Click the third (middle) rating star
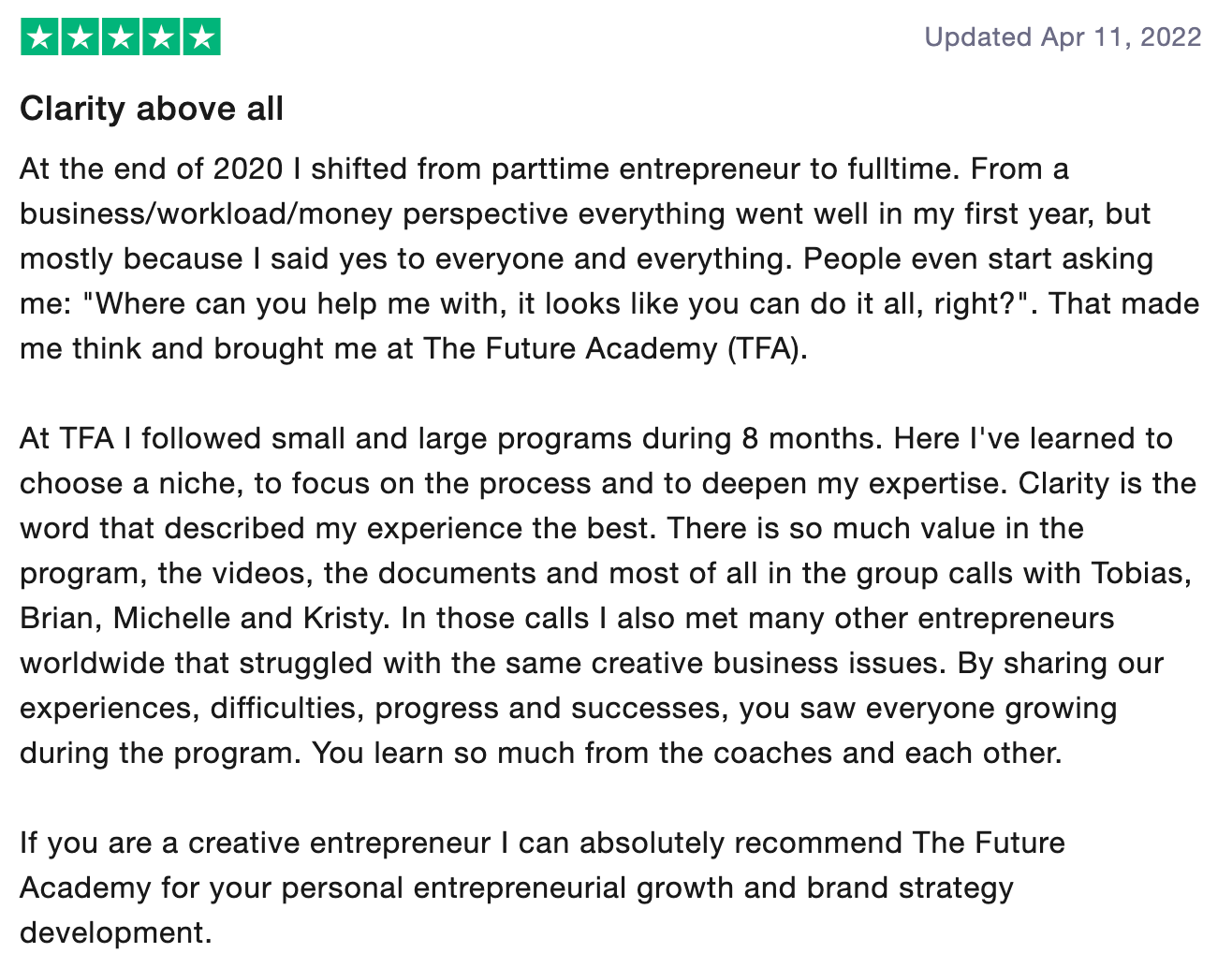Viewport: 1232px width, 968px height. 120,37
